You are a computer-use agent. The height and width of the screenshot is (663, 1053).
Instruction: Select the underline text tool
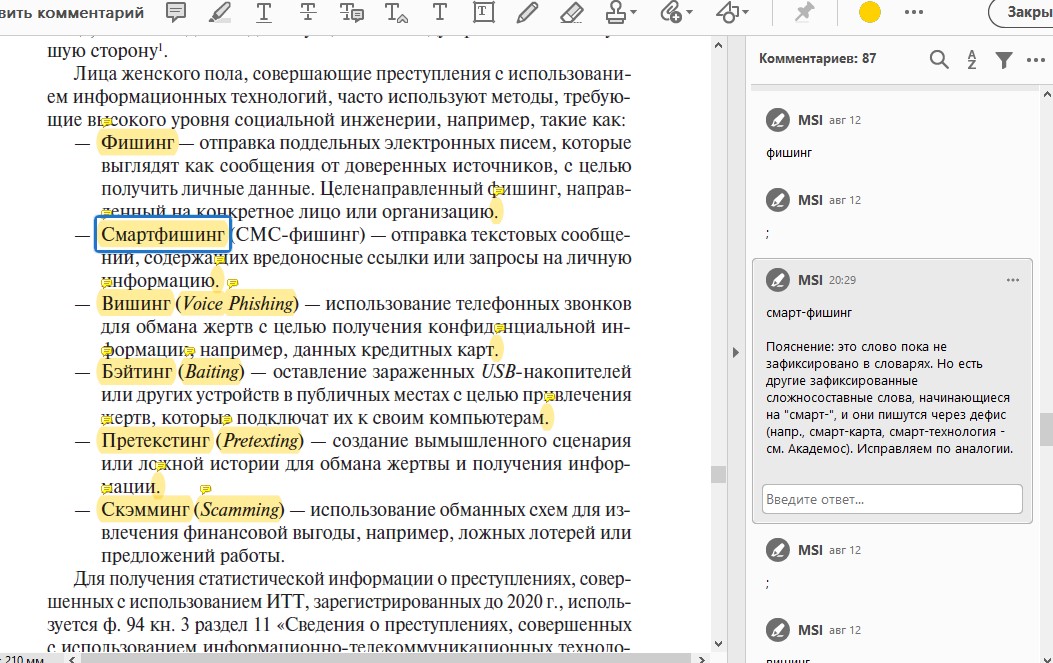264,12
